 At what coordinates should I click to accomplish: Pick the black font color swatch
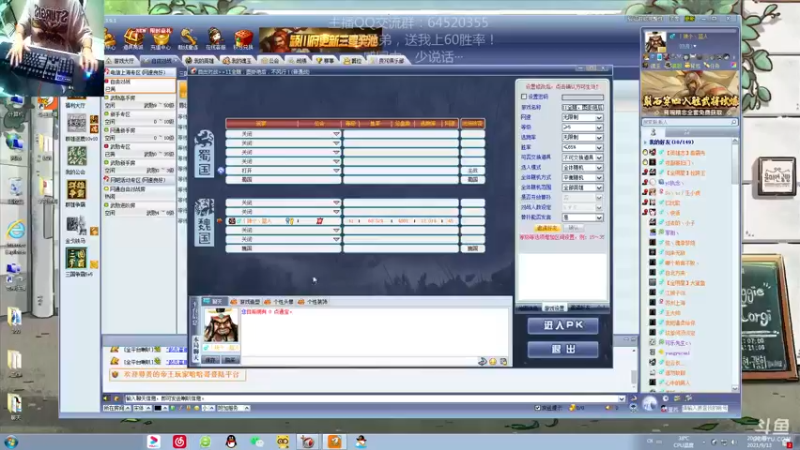click(158, 408)
